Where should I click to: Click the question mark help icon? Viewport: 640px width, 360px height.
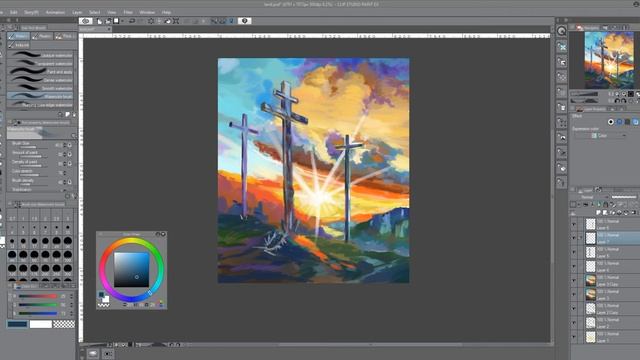click(x=244, y=21)
